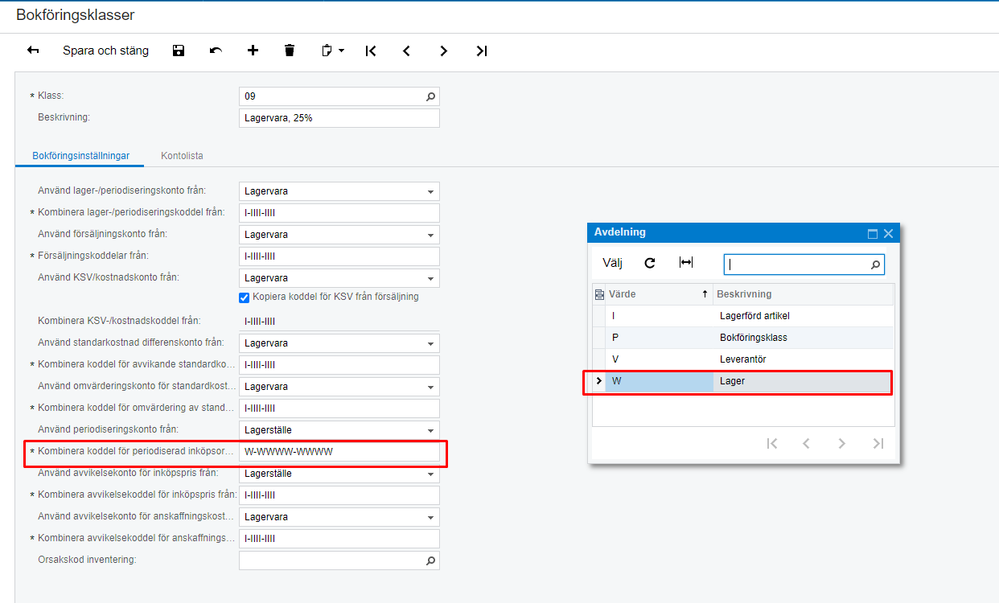
Task: Open the clipboard menu dropdown arrow
Action: [x=341, y=51]
